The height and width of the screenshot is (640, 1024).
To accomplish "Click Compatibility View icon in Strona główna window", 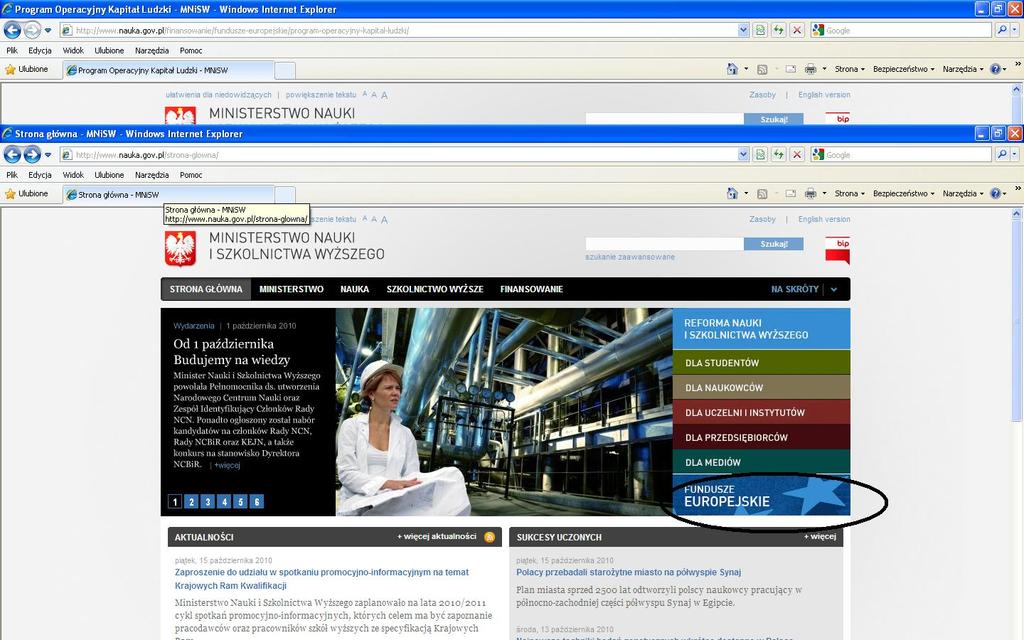I will (x=760, y=155).
